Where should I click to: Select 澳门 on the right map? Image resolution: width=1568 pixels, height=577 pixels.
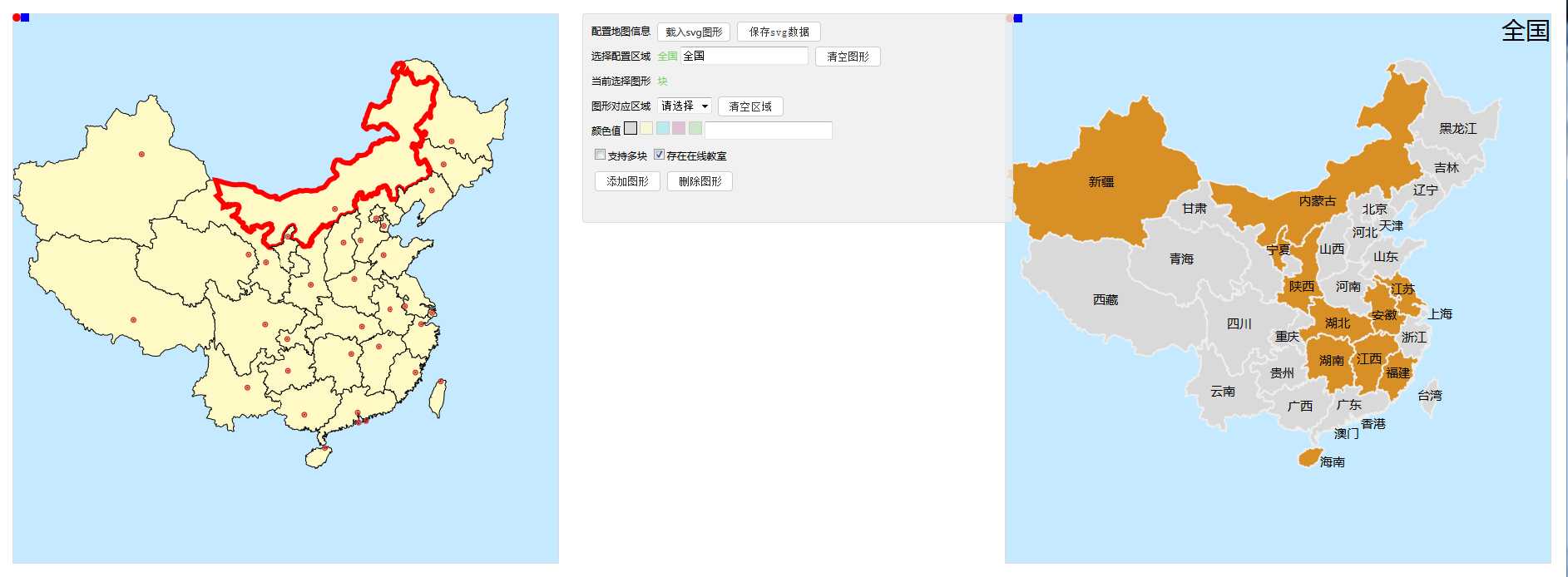pyautogui.click(x=1346, y=433)
